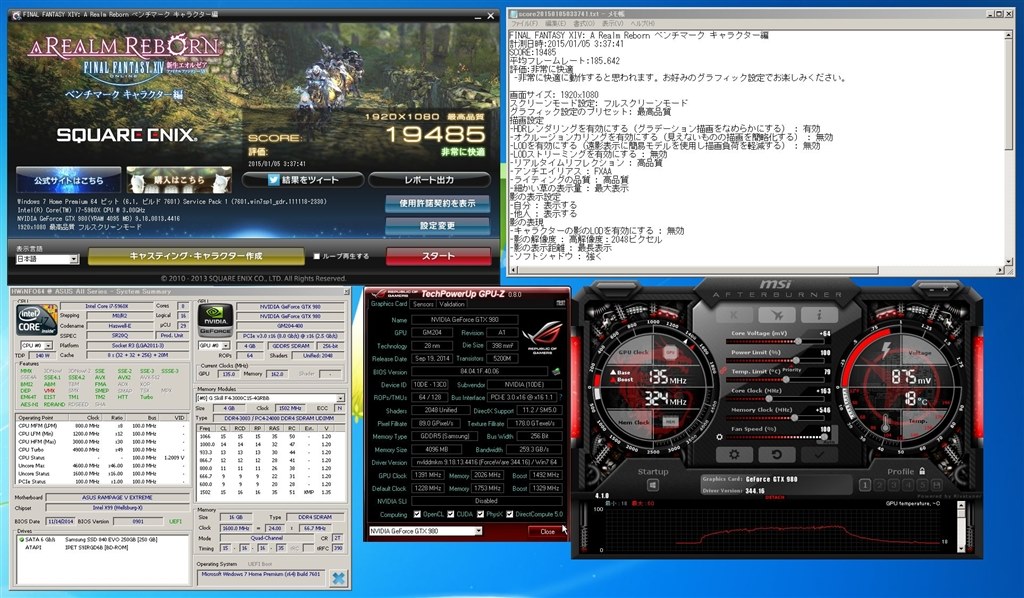
Task: Open the display language dropdown (日本語)
Action: (x=47, y=259)
